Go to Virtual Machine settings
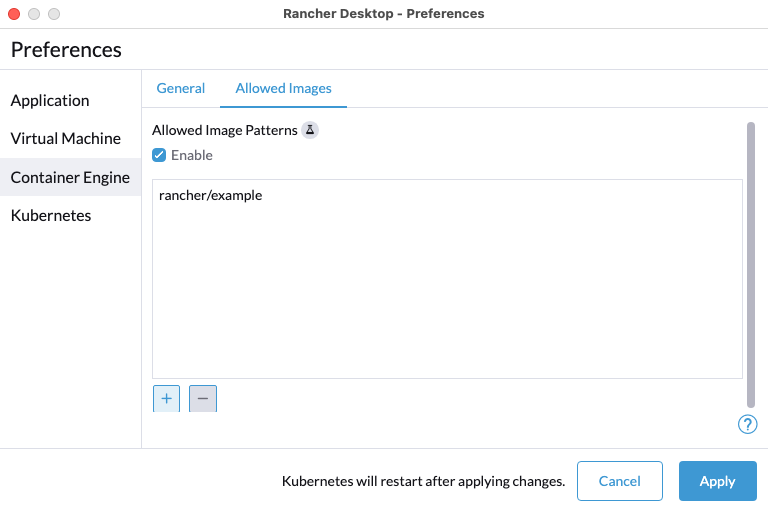 66,138
